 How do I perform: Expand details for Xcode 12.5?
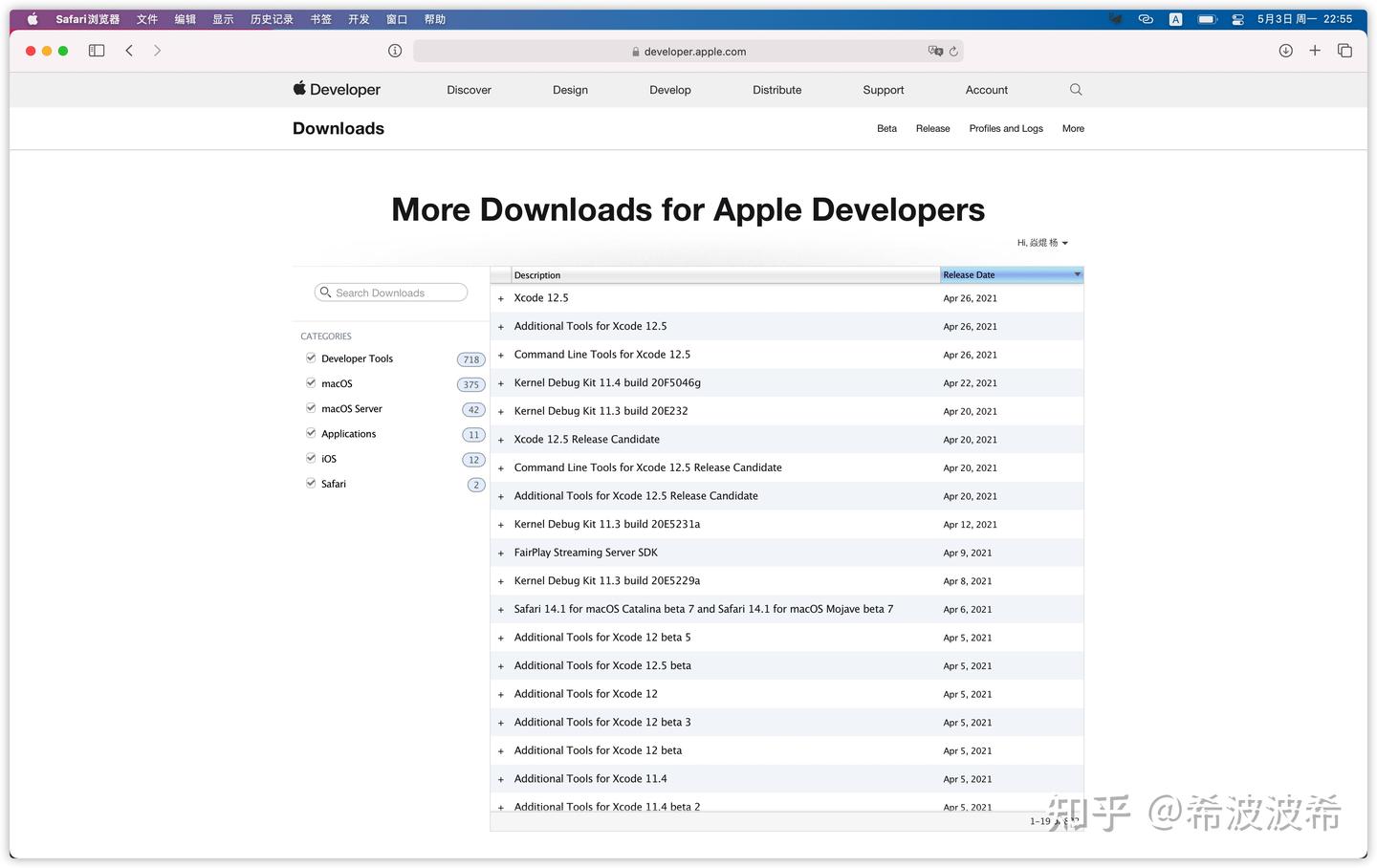coord(501,298)
